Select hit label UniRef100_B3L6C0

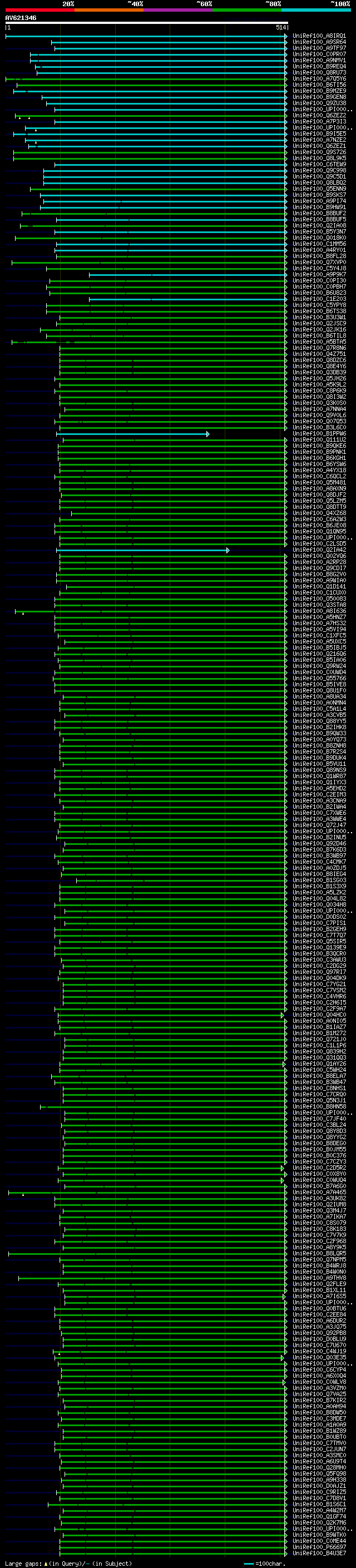tap(319, 427)
